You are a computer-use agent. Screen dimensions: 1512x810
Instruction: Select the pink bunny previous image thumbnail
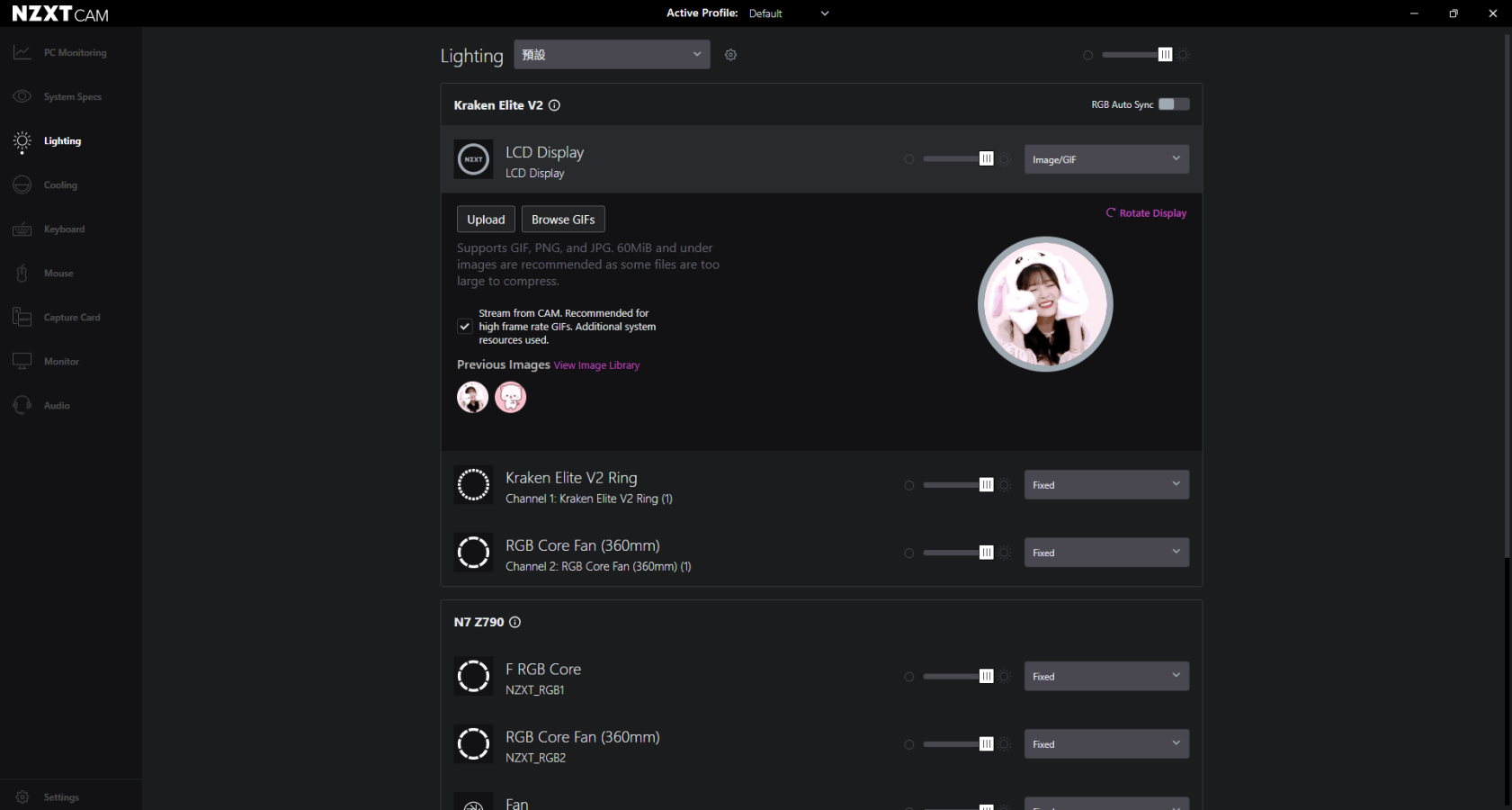(x=511, y=397)
